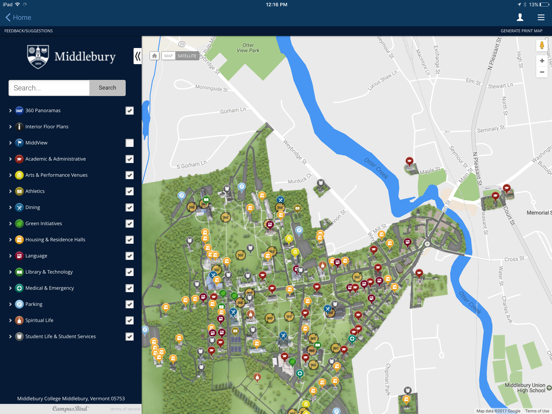Click the MiddView flag icon
The width and height of the screenshot is (552, 414).
click(x=19, y=143)
